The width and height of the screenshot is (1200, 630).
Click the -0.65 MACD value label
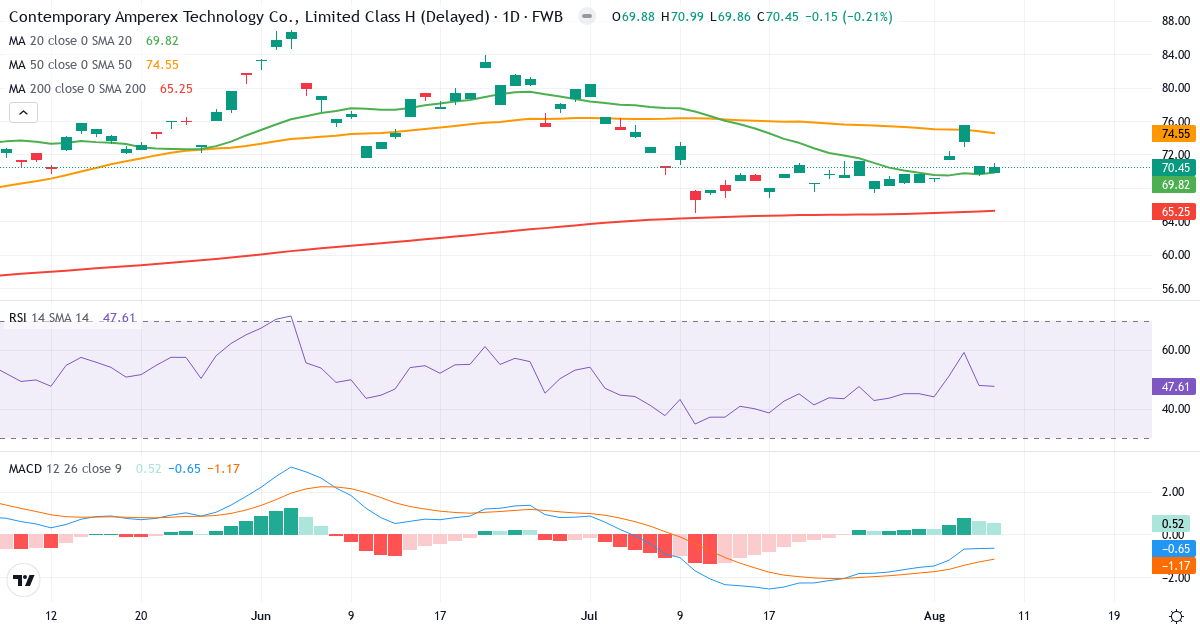(1174, 549)
